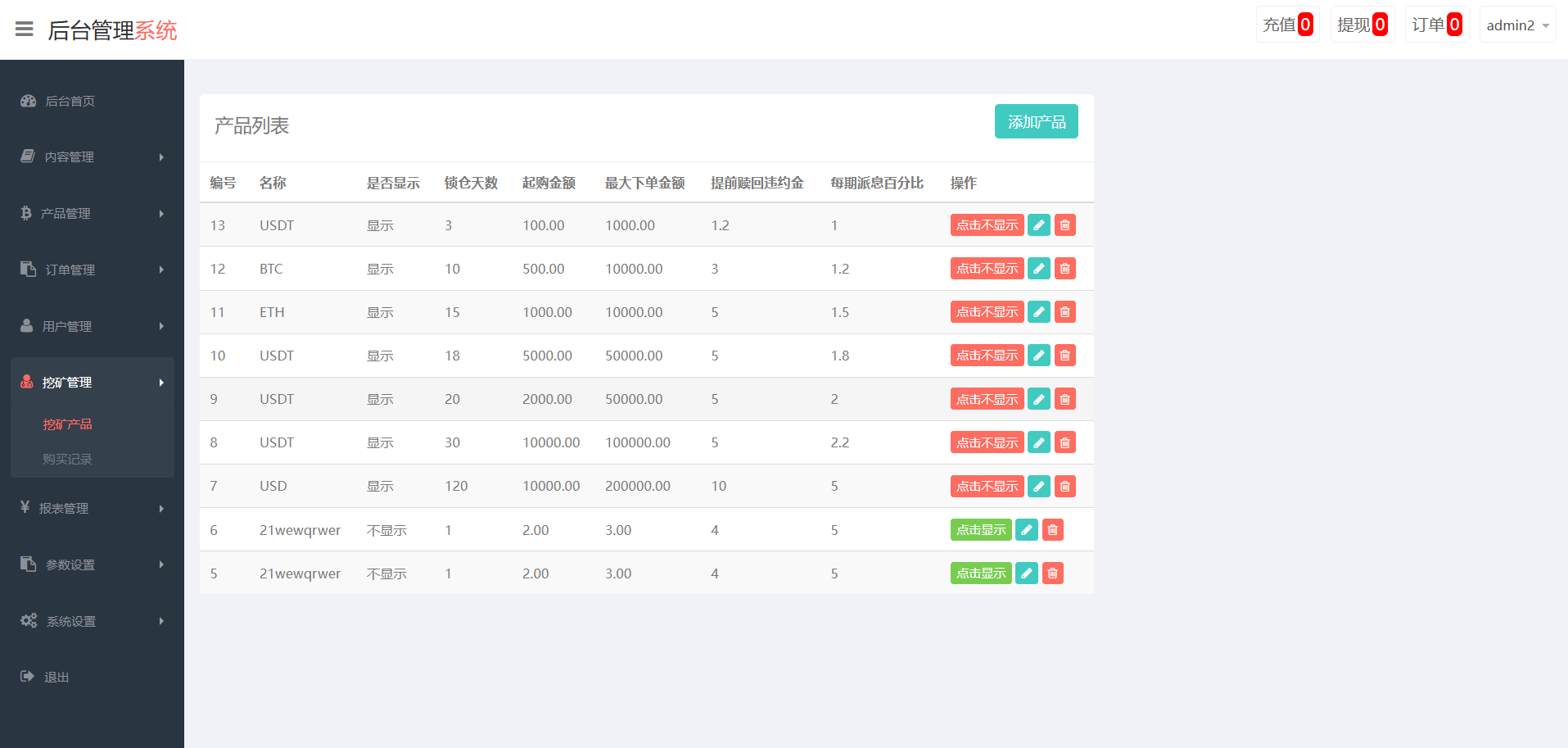This screenshot has width=1568, height=748.
Task: Open 提现 notifications button
Action: [x=1362, y=25]
